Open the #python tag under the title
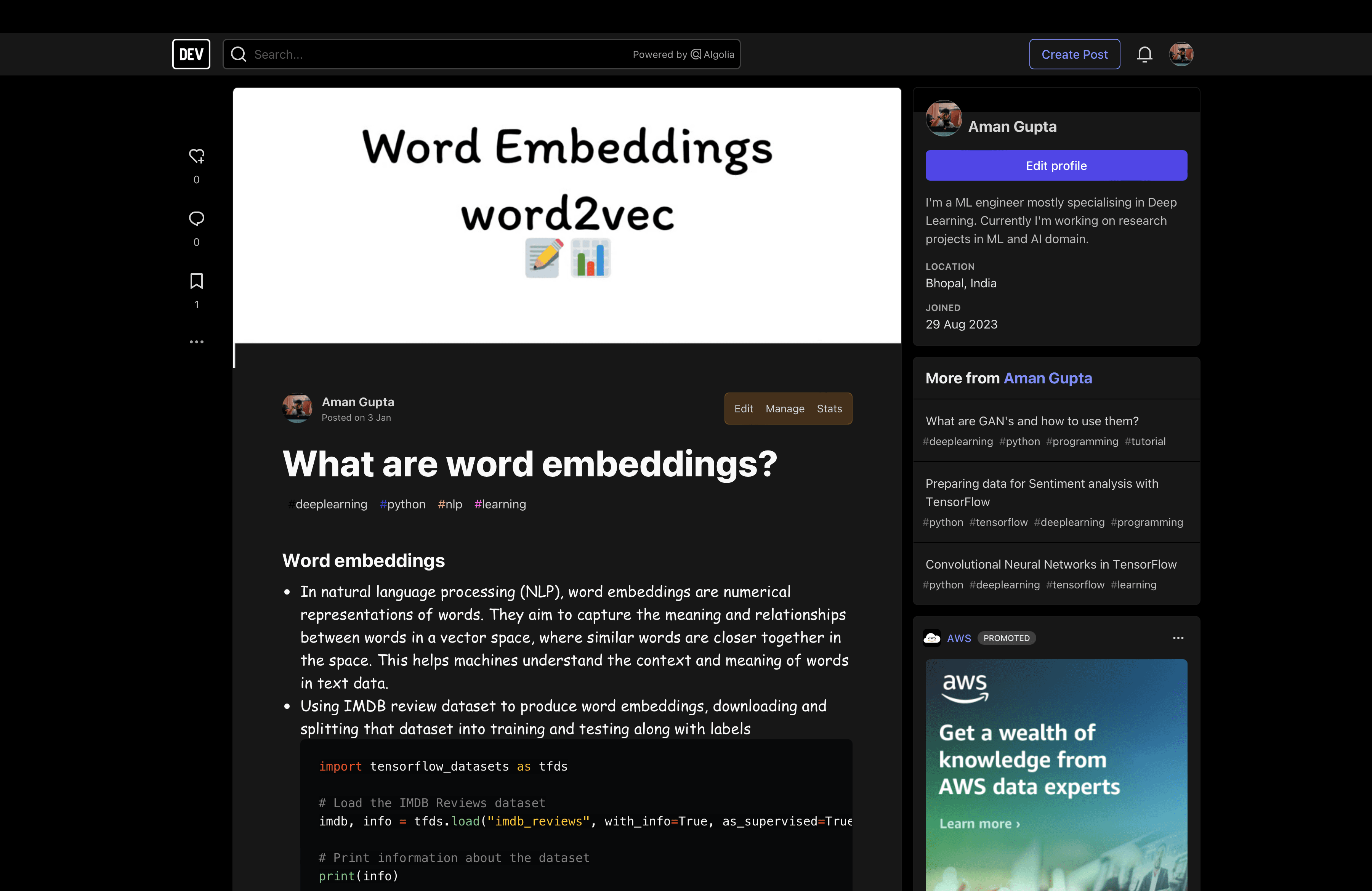The width and height of the screenshot is (1372, 891). tap(402, 504)
